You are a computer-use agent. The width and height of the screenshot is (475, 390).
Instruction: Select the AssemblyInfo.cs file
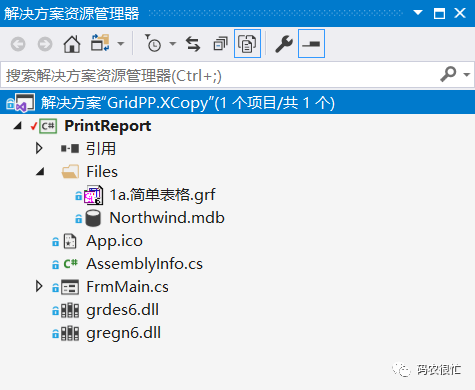[x=144, y=264]
